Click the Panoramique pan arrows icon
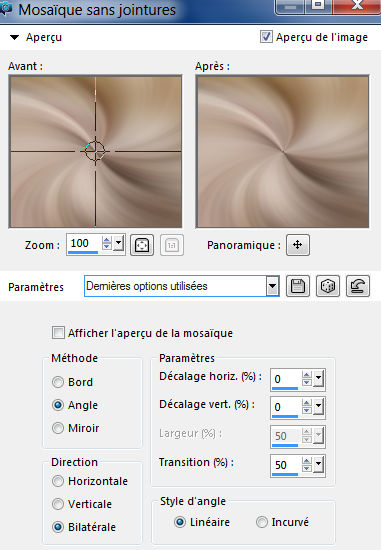The width and height of the screenshot is (381, 550). 298,245
